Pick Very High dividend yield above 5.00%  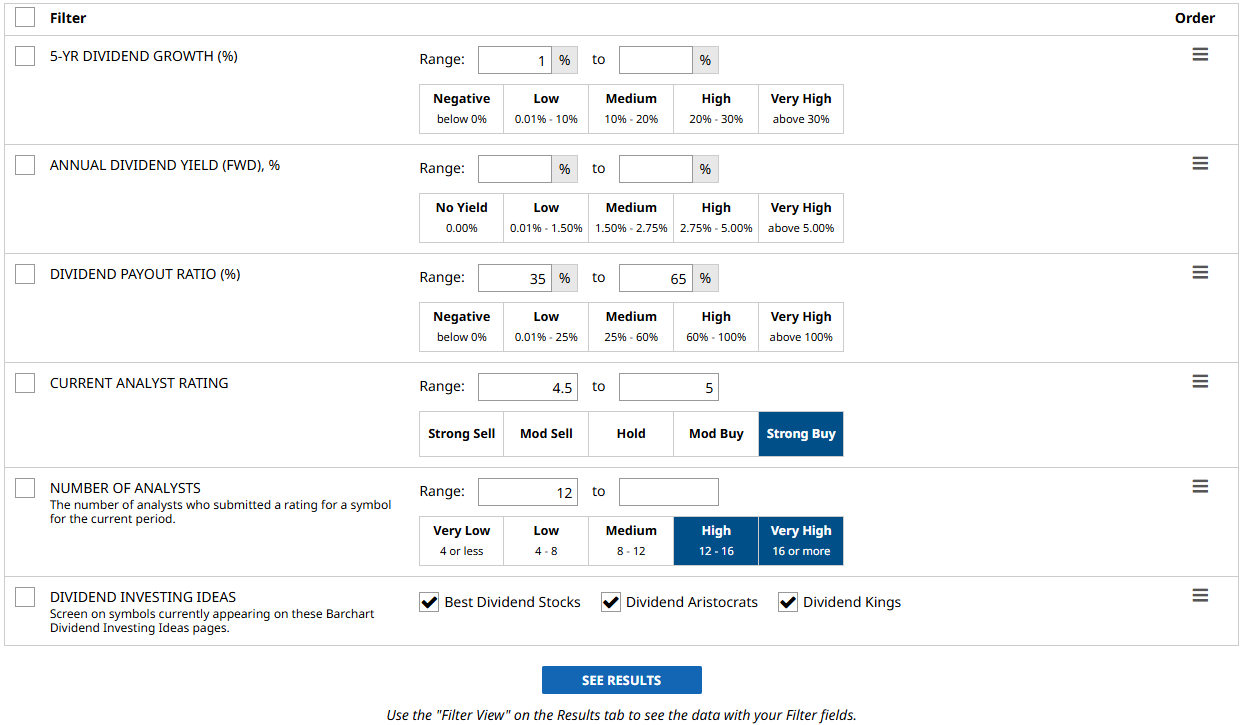click(801, 218)
